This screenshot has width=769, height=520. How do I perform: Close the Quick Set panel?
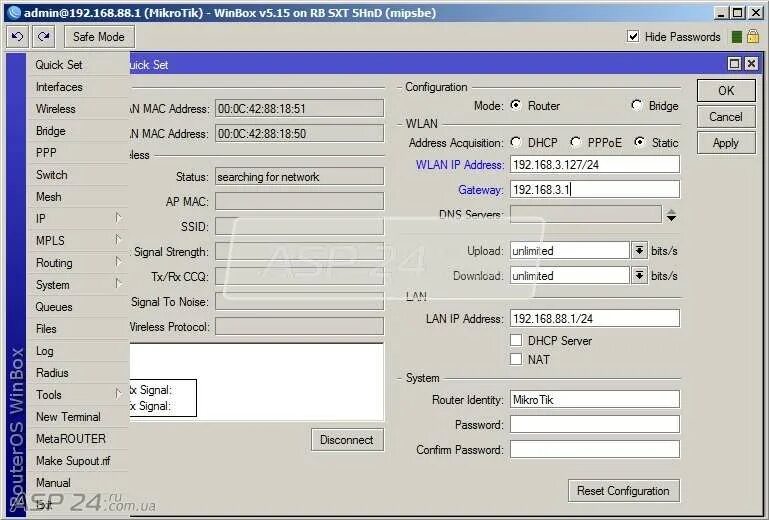751,64
